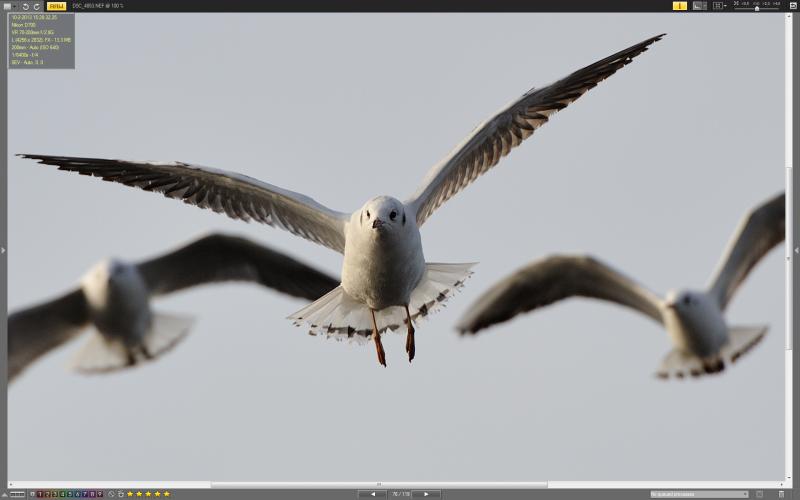Adjust the zoom level slider handle
Screen dimensions: 800x500
(x=757, y=9)
